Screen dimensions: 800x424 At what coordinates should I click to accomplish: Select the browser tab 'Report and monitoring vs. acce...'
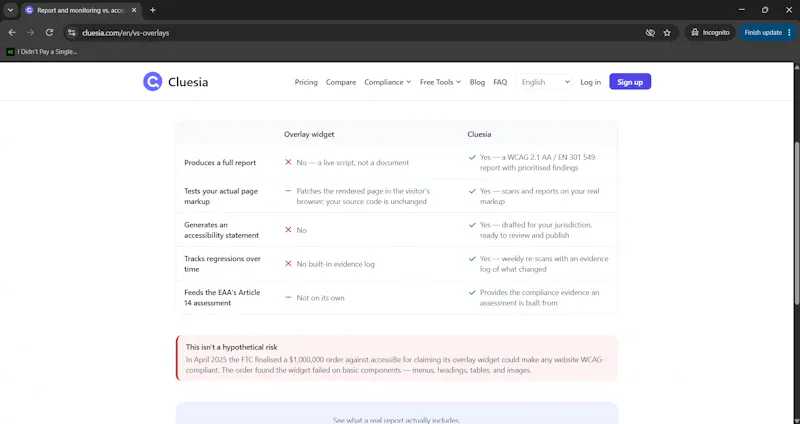point(82,10)
